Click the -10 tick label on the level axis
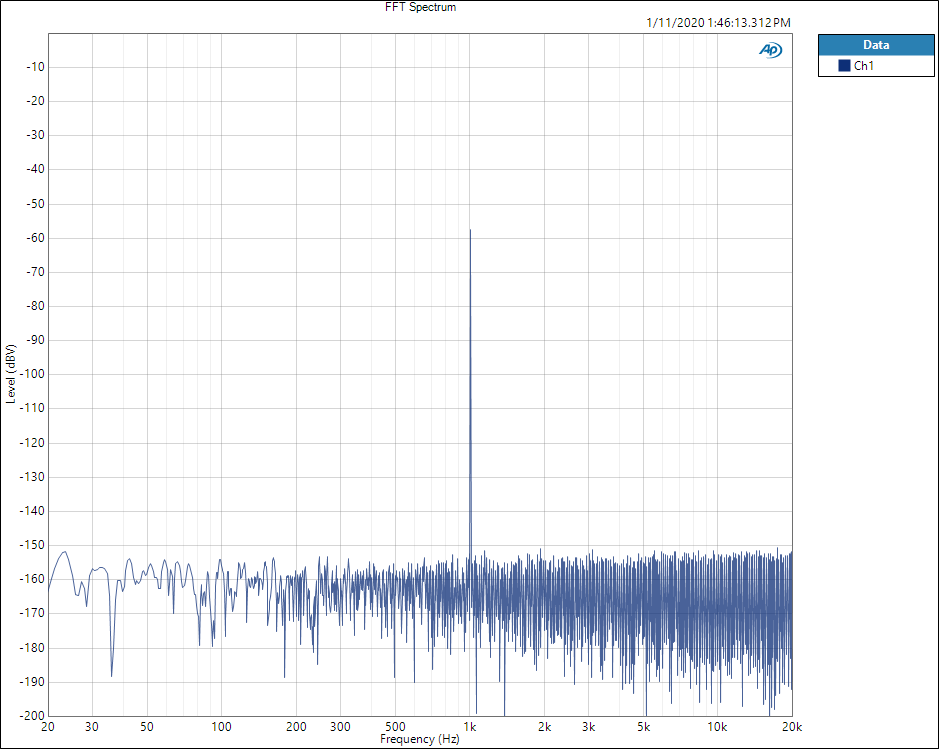Screen dimensions: 939x749 coord(35,67)
